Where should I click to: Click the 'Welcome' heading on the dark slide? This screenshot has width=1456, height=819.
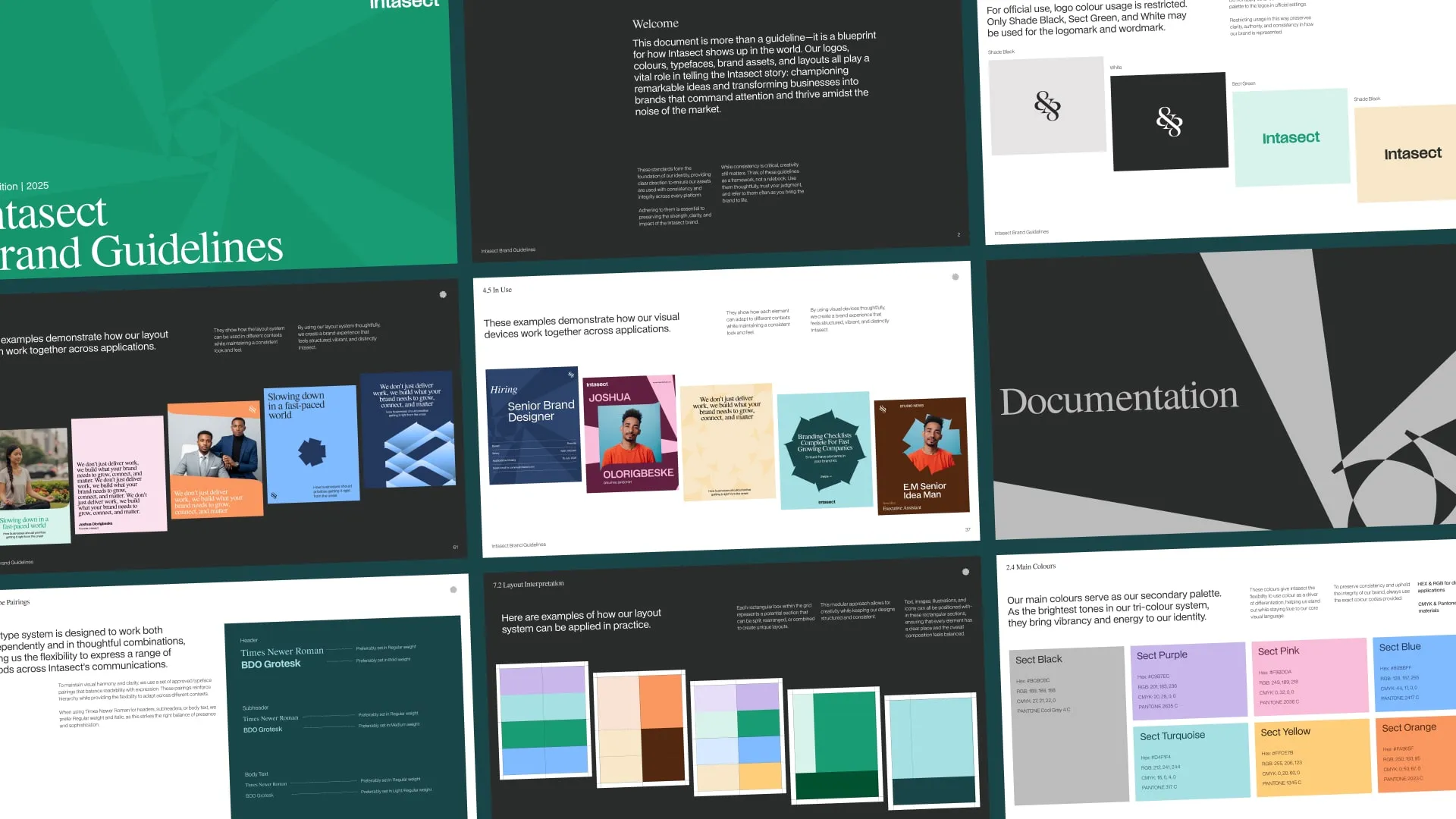point(655,24)
